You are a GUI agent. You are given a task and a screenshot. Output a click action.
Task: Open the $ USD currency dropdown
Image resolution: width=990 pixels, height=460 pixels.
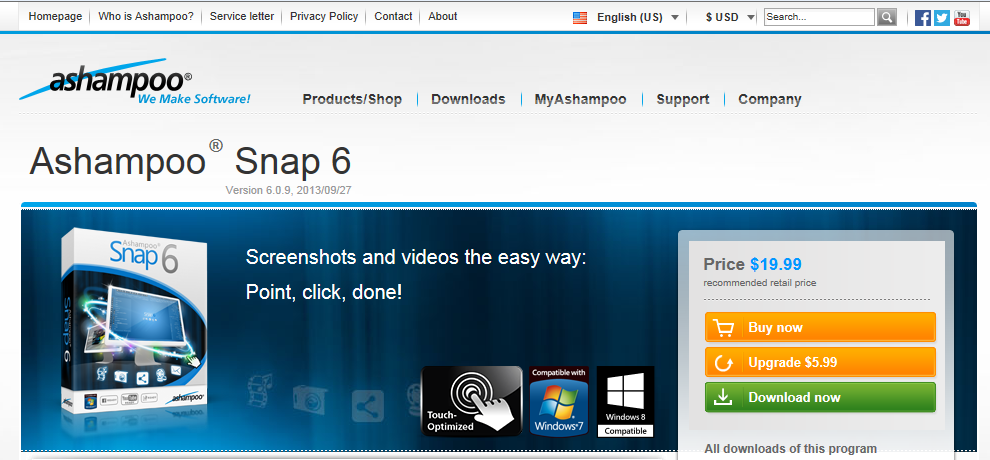coord(730,18)
